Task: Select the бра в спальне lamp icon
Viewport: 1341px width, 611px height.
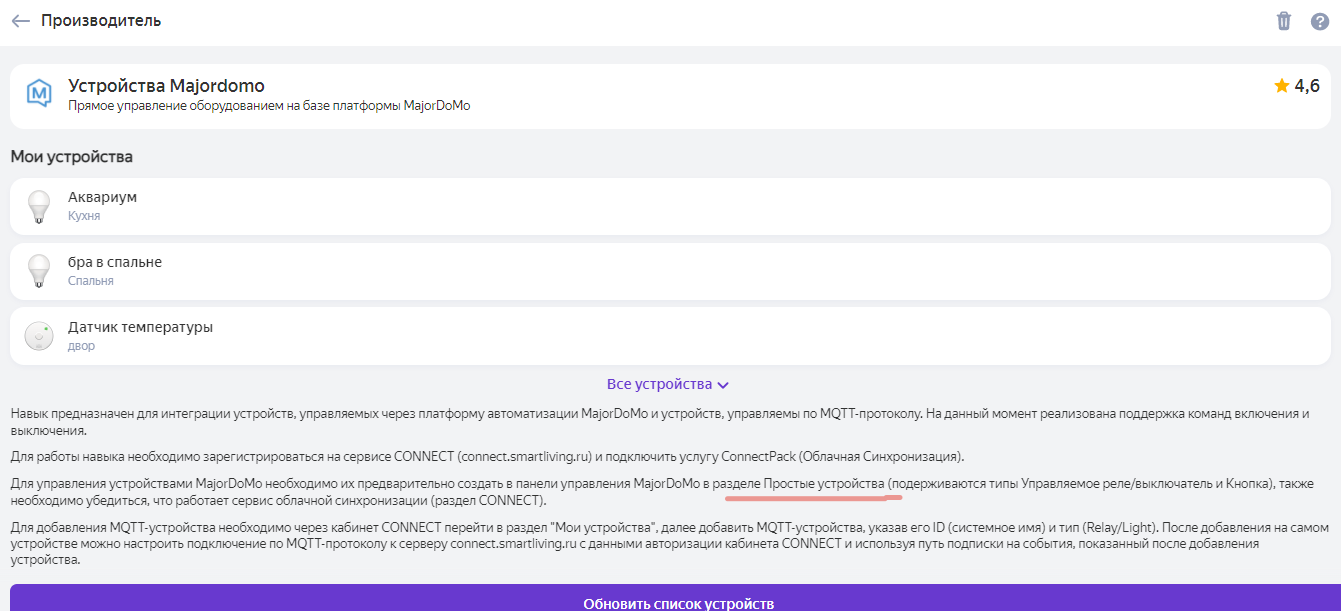Action: [38, 271]
